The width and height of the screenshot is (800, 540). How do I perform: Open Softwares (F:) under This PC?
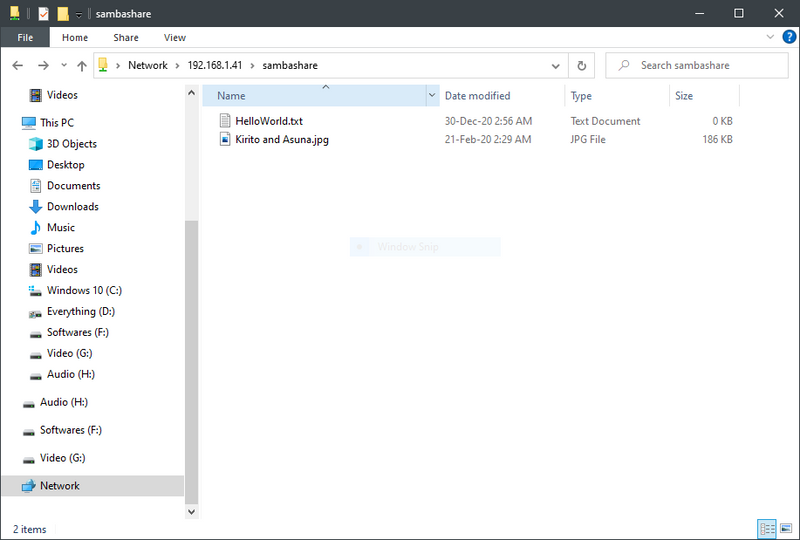[x=78, y=332]
